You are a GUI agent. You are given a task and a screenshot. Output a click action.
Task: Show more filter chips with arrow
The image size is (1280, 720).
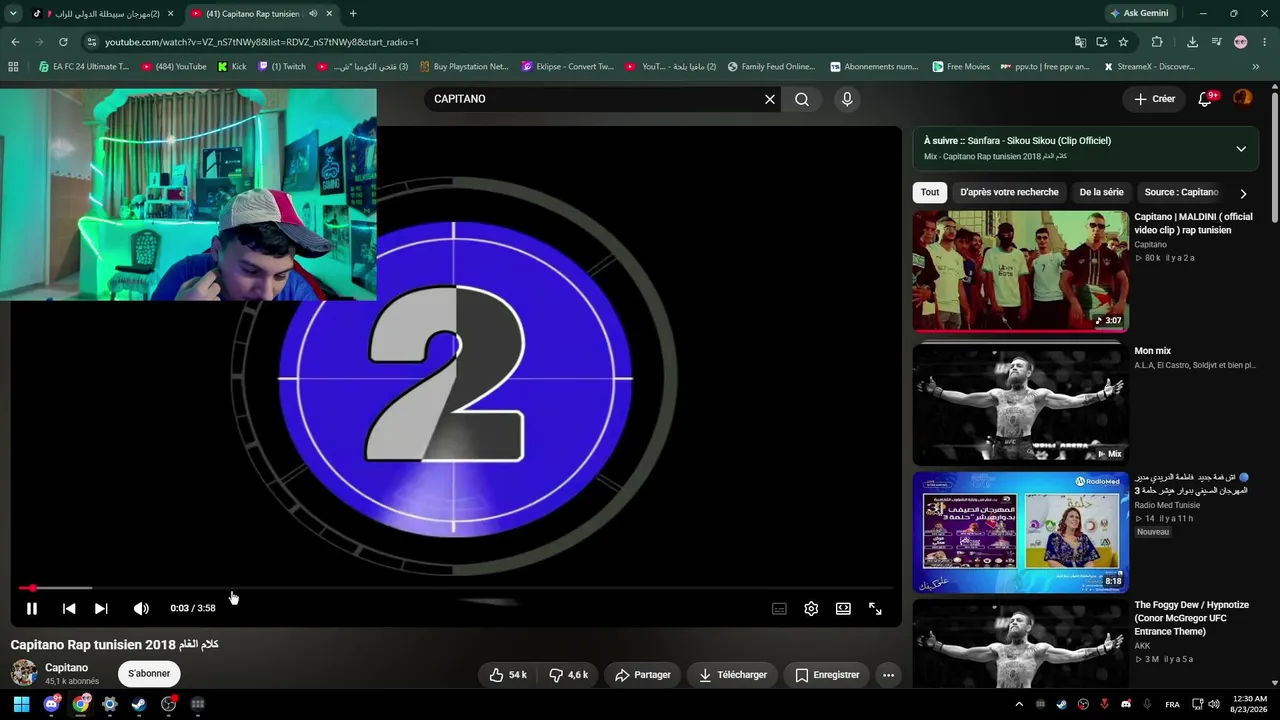click(1243, 193)
